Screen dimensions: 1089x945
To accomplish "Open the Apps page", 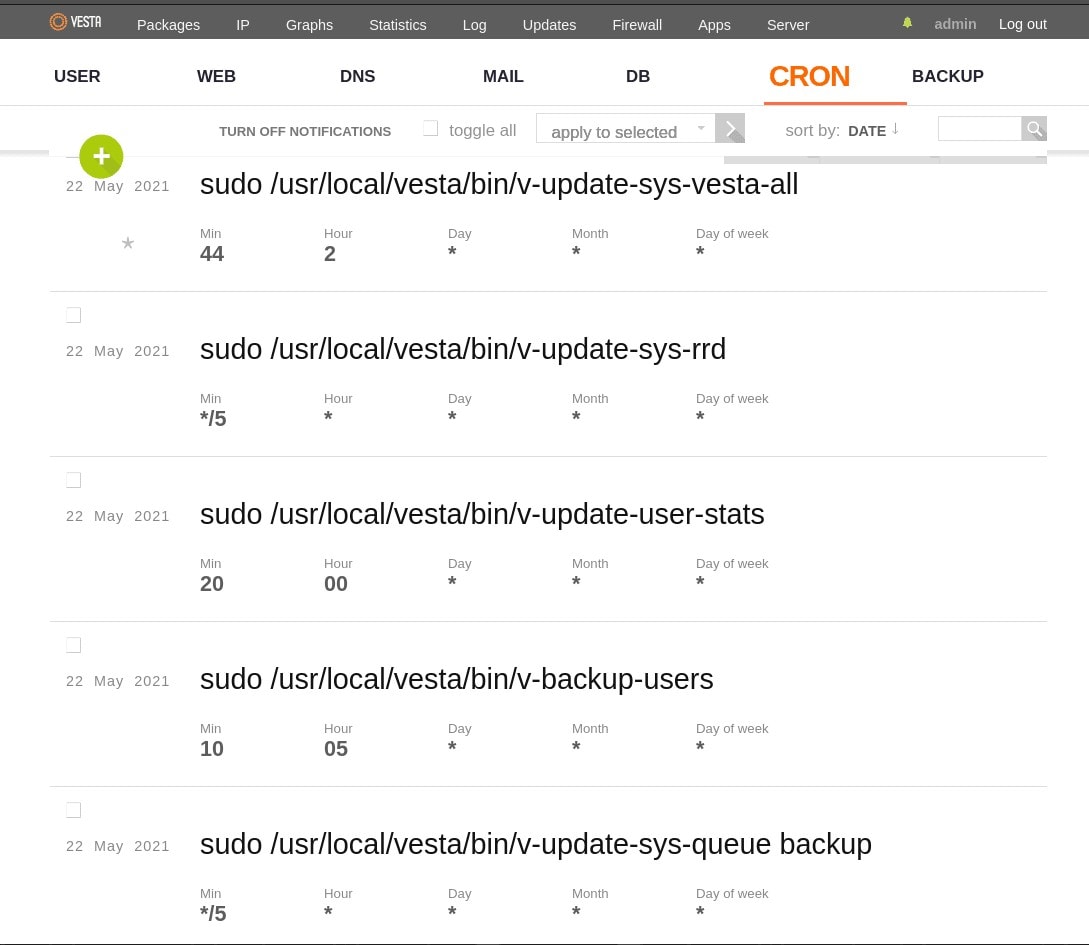I will [714, 25].
